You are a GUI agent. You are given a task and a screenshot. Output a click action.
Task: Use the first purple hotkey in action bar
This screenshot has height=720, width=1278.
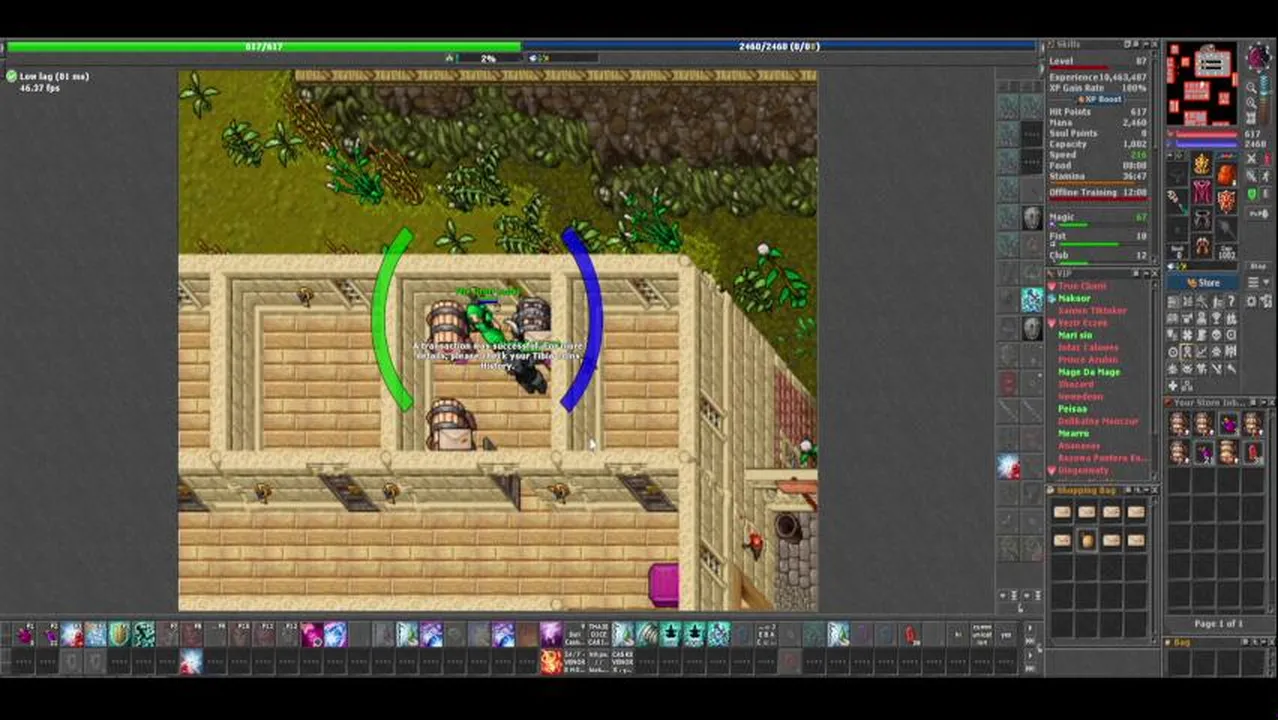(23, 633)
